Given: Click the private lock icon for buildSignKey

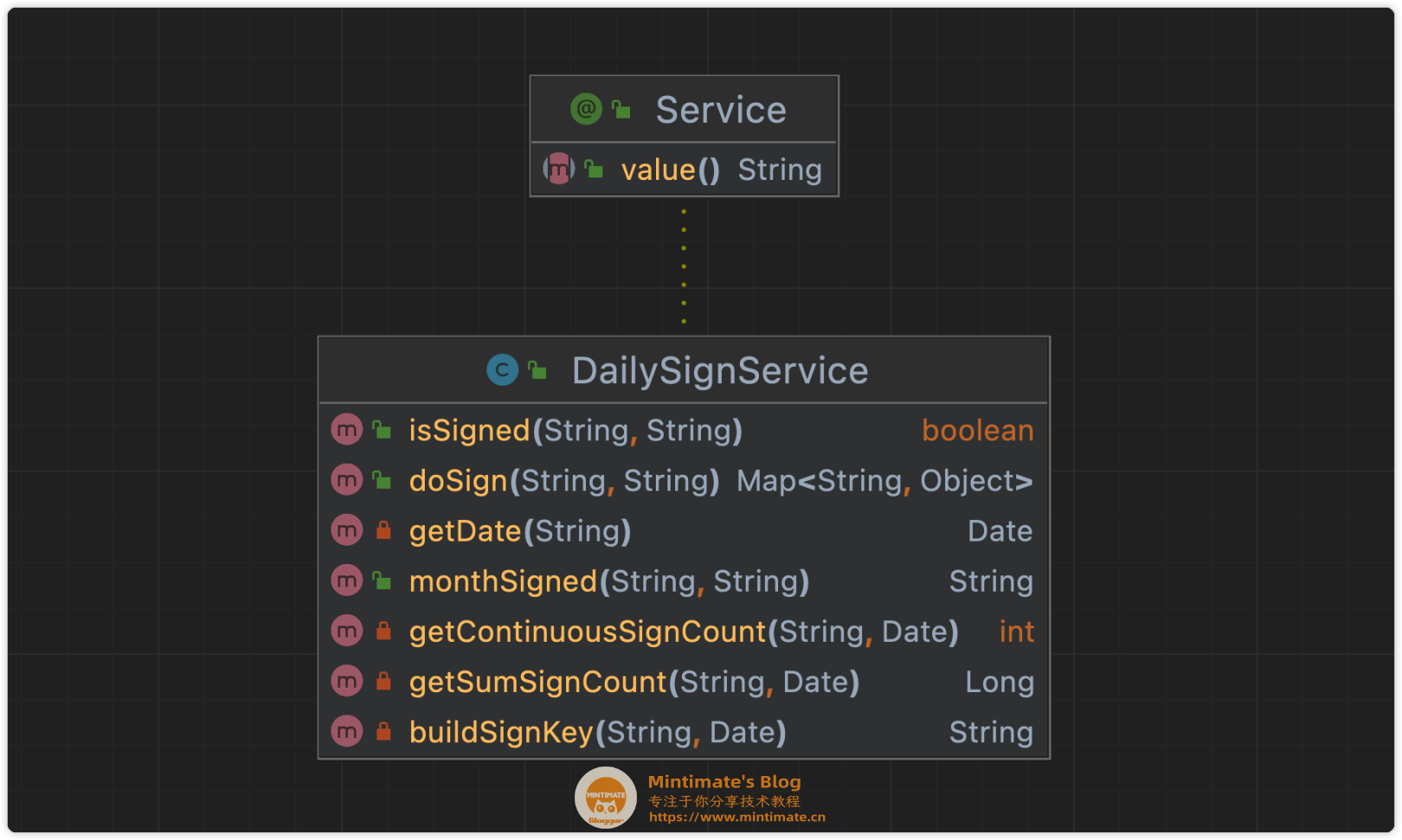Looking at the screenshot, I should tap(383, 731).
